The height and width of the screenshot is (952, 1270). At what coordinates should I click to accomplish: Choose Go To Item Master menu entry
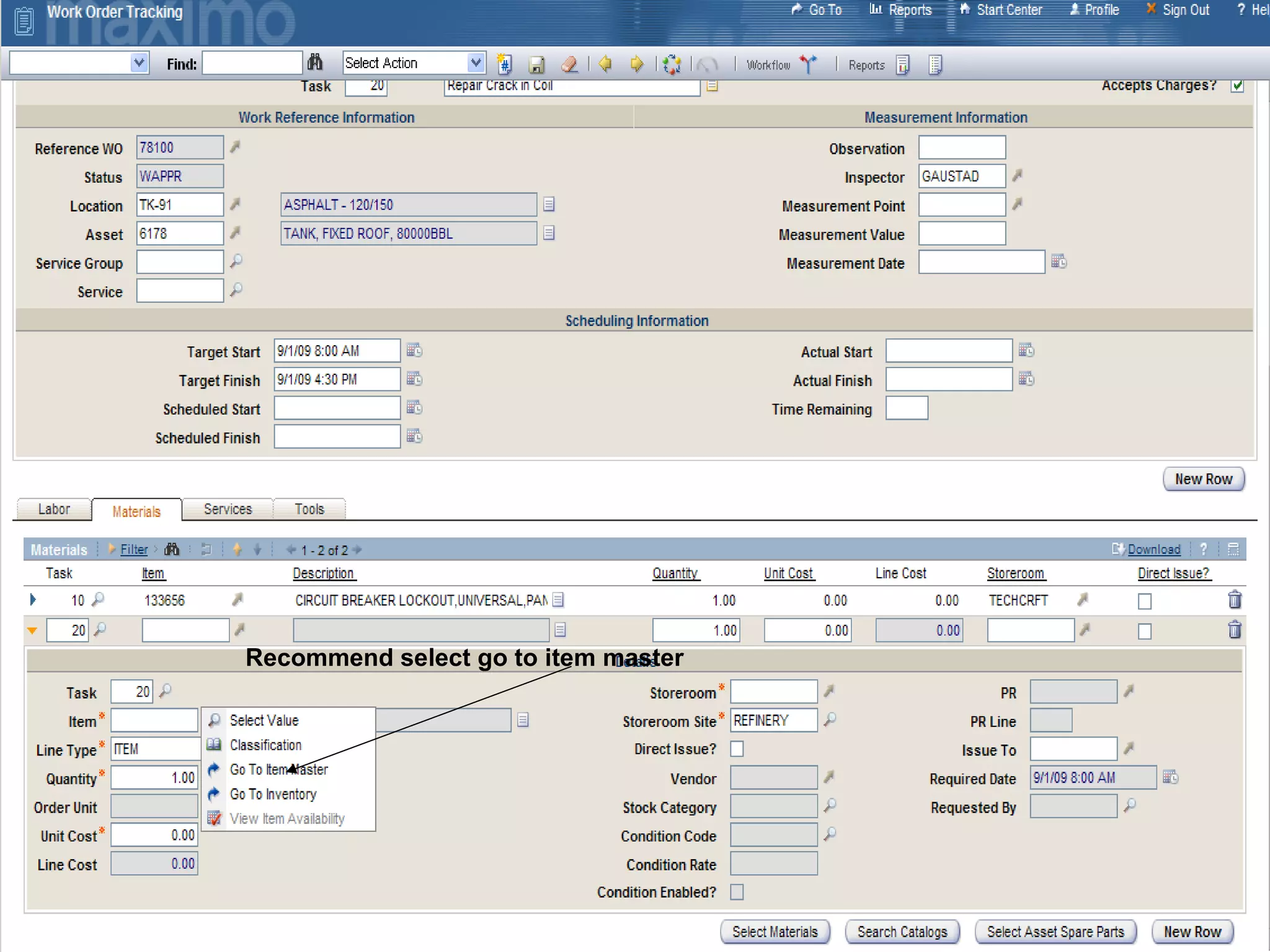(278, 770)
